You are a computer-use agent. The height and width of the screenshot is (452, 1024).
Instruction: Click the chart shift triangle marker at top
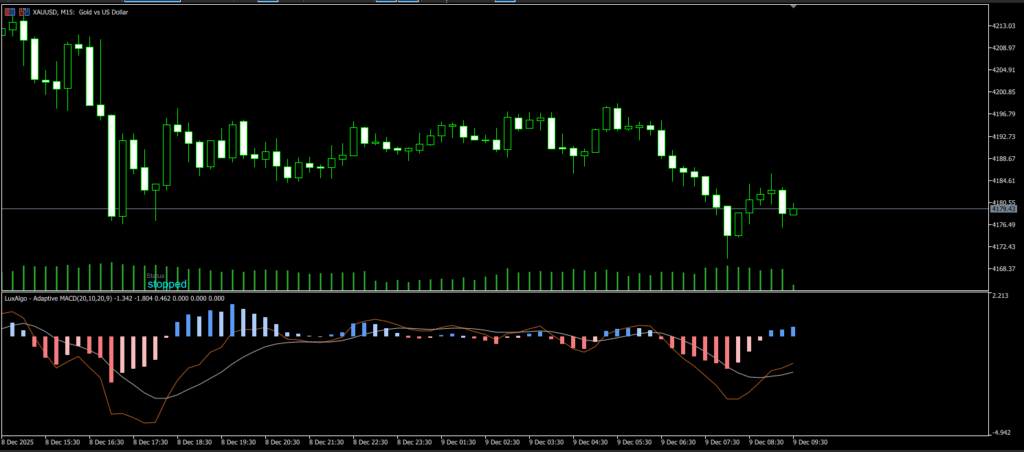pos(793,7)
